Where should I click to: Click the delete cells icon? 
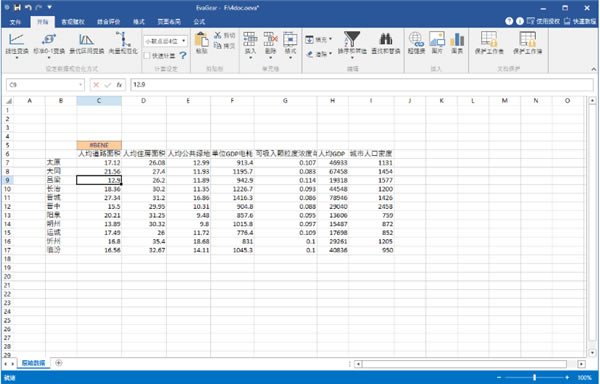[x=270, y=39]
